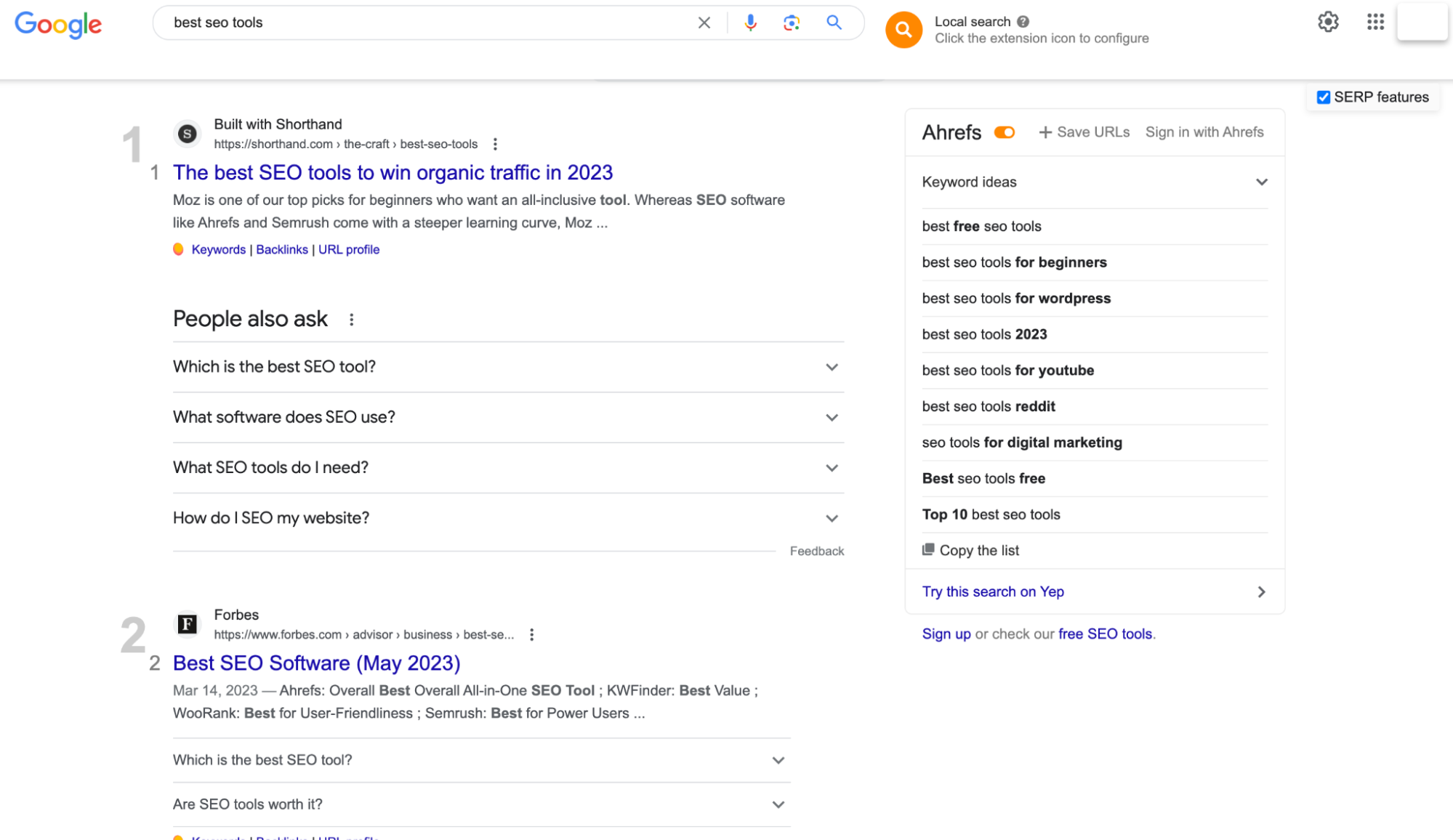Expand 'Which is the best SEO tool?' in People also ask

pos(508,367)
